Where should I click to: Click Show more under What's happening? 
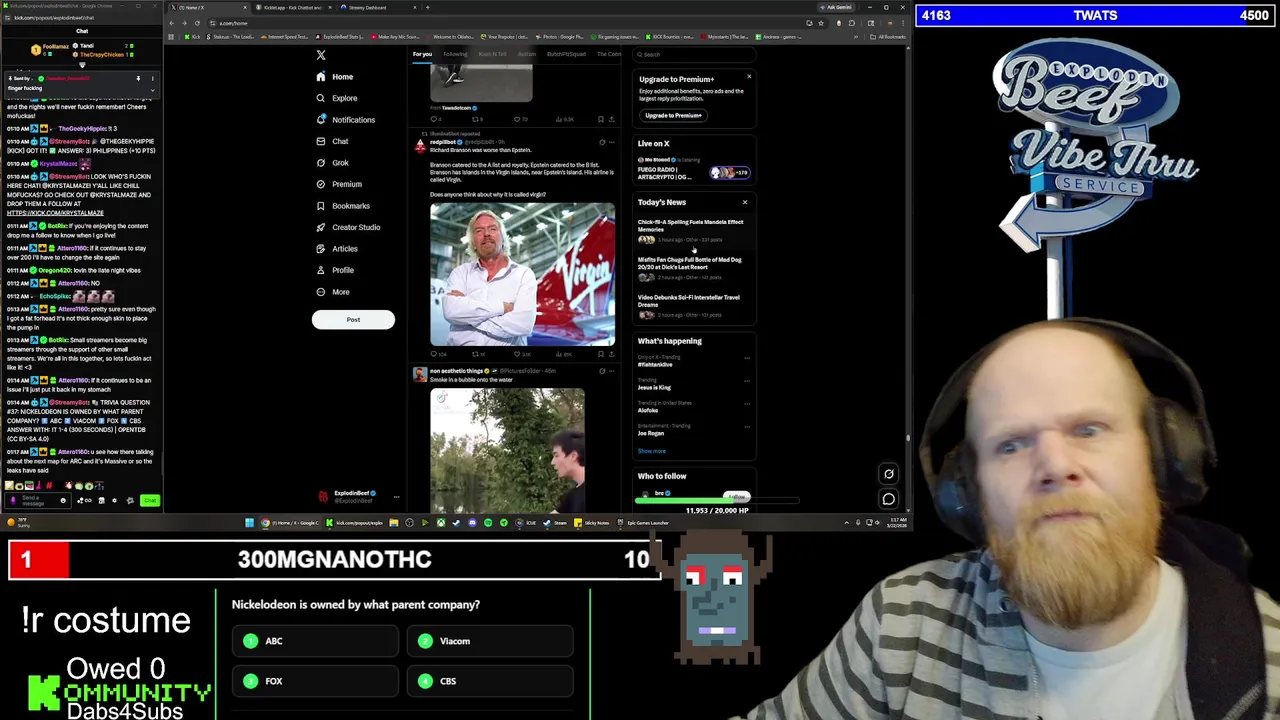point(651,451)
